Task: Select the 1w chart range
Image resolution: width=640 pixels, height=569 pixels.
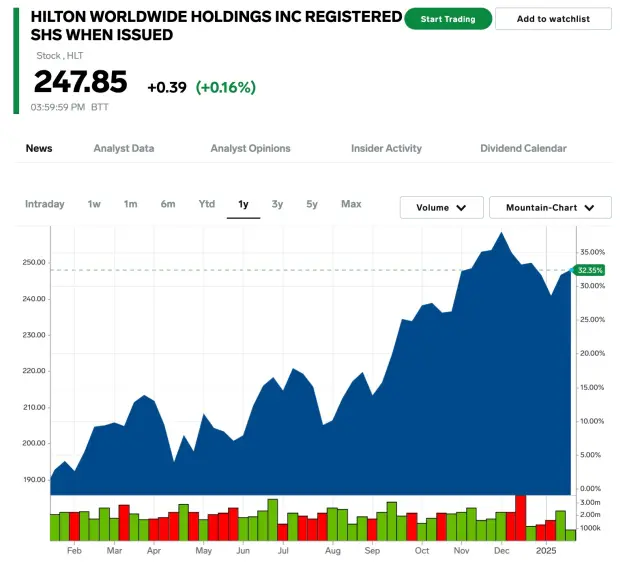Action: 94,204
